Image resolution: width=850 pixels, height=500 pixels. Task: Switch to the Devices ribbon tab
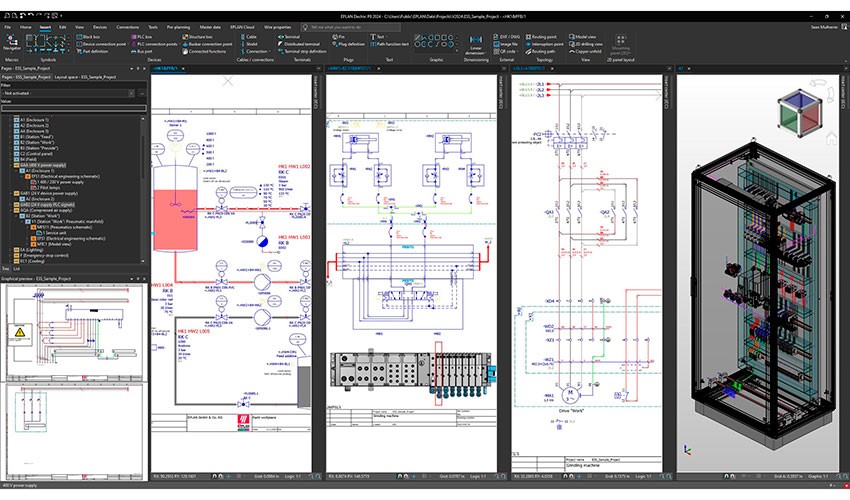point(100,27)
